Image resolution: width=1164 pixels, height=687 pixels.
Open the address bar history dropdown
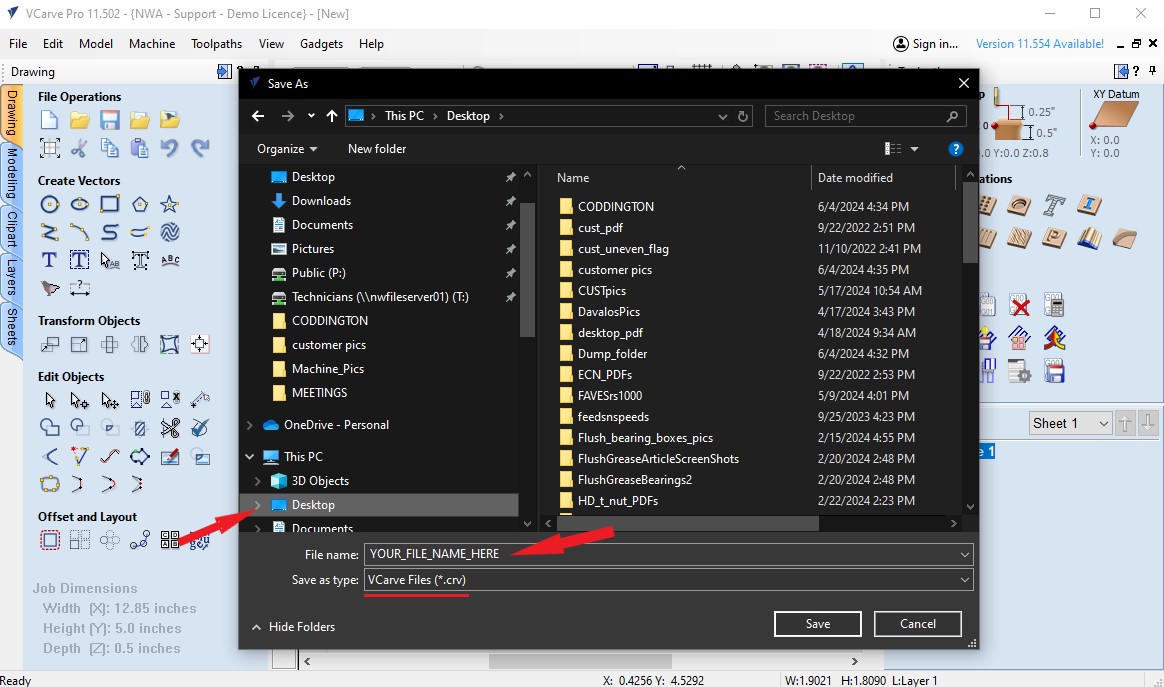pyautogui.click(x=722, y=117)
